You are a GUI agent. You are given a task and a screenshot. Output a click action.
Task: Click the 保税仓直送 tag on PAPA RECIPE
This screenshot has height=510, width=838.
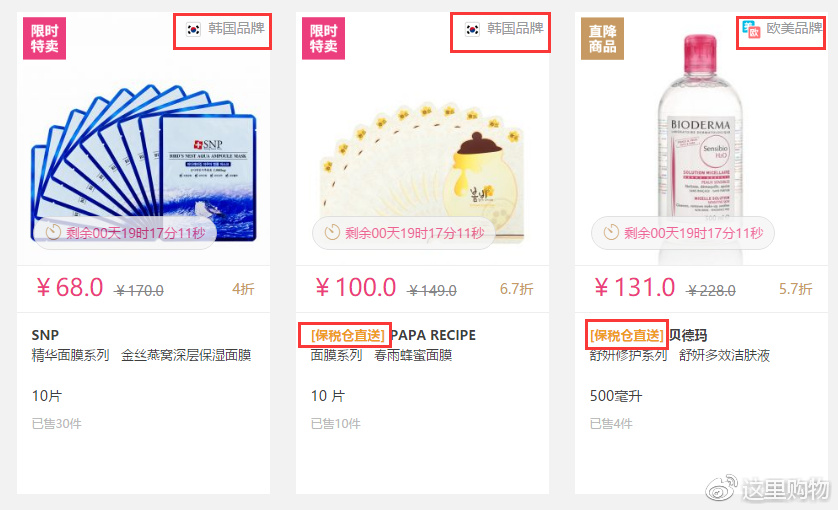(x=347, y=335)
